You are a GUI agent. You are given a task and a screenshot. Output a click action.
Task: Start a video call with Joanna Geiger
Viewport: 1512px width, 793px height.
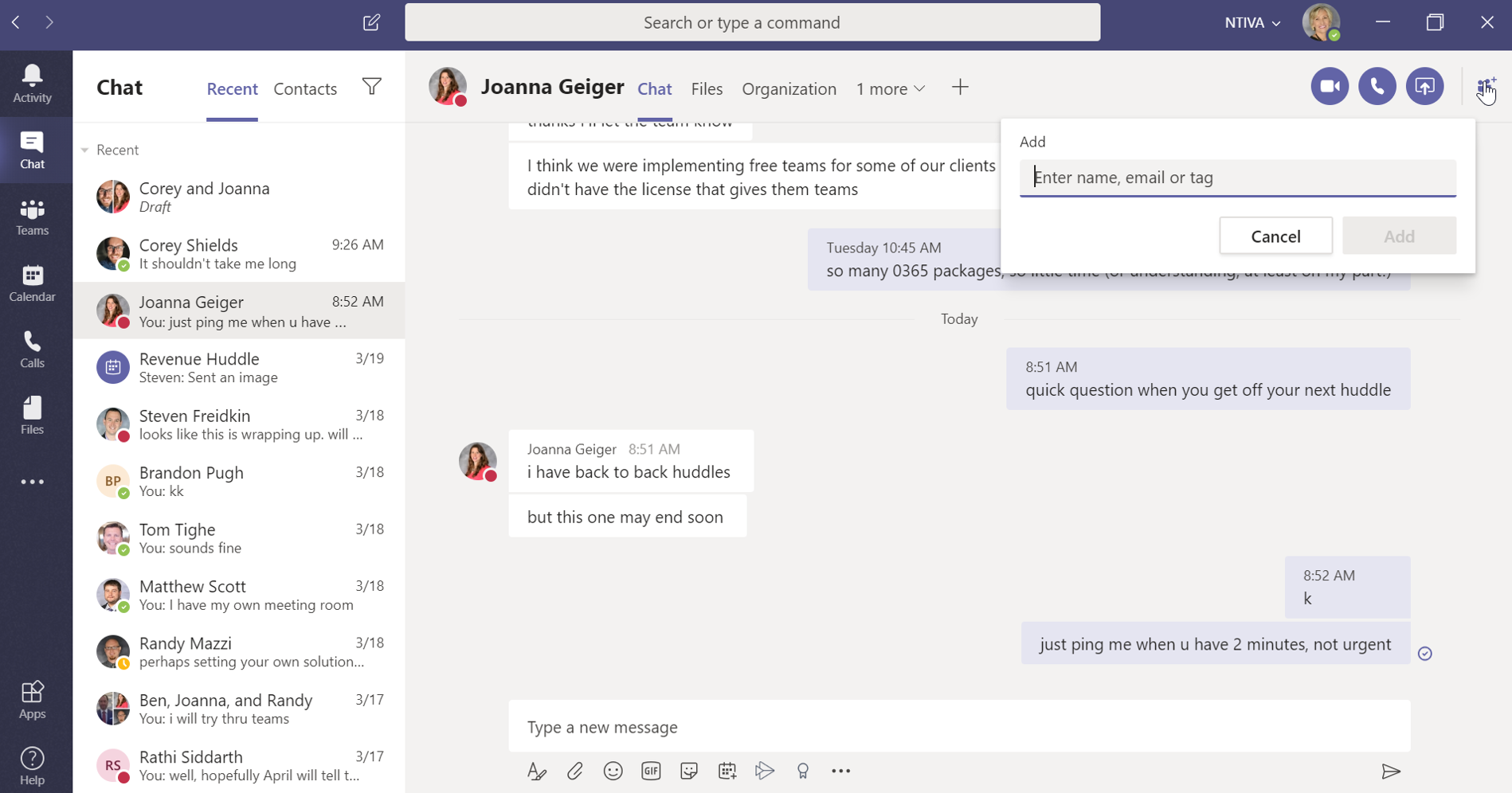(1329, 86)
